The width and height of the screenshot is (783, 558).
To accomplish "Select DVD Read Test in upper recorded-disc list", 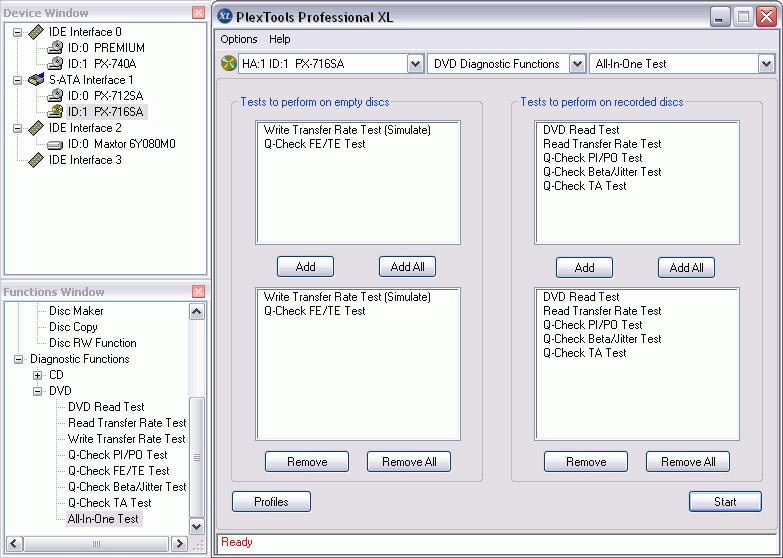I will click(581, 130).
